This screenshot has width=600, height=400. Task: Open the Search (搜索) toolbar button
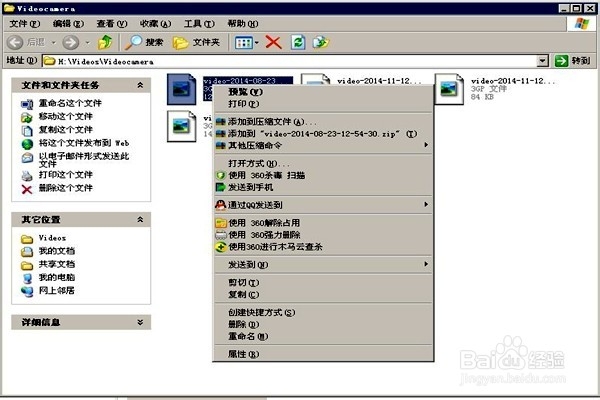(145, 42)
